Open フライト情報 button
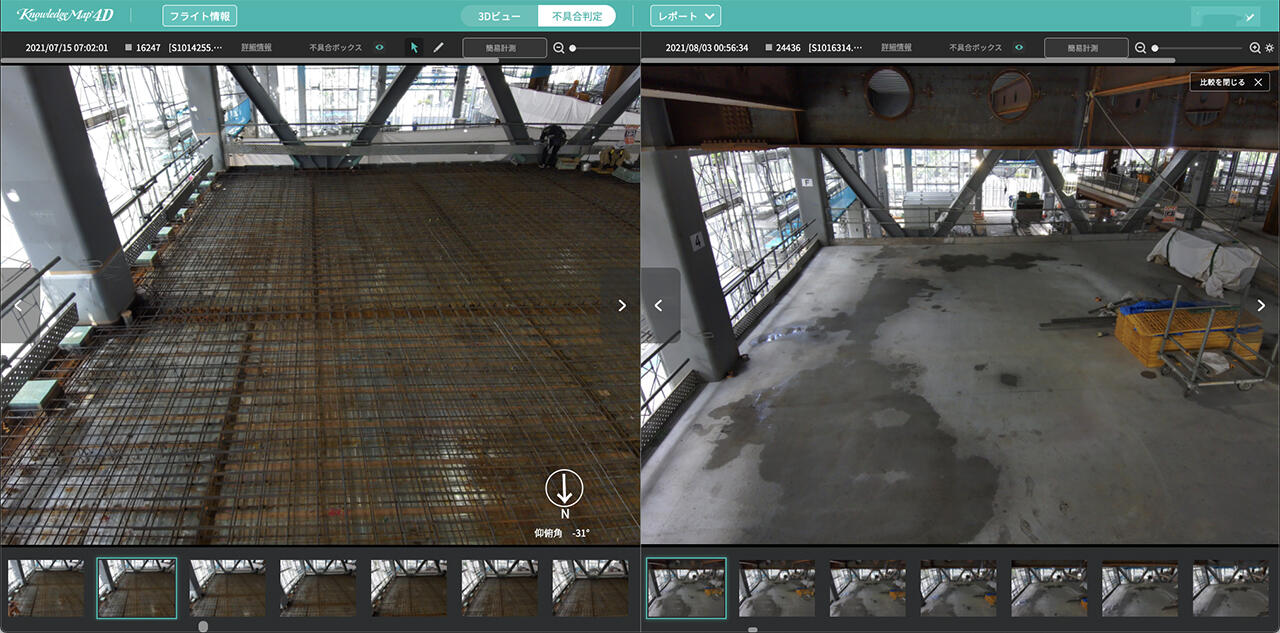 pos(200,16)
